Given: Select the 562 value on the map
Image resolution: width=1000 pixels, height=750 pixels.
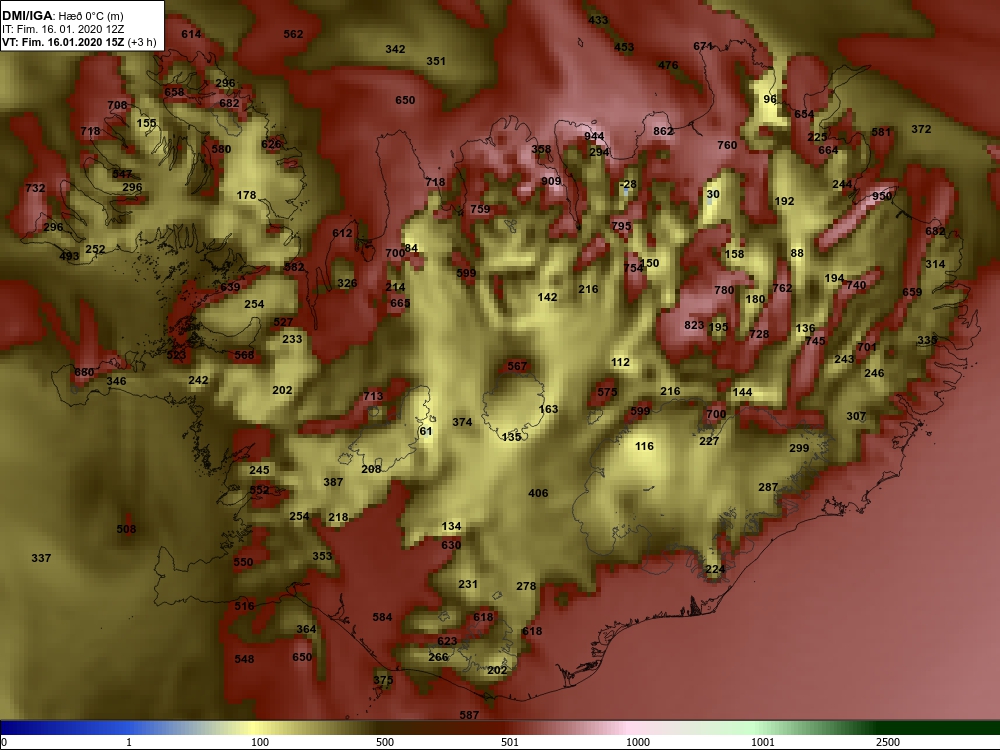Looking at the screenshot, I should pos(293,34).
